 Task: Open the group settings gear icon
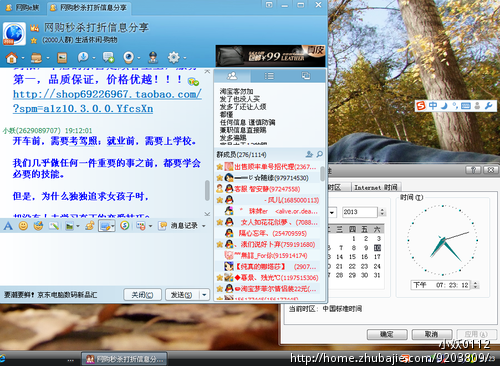click(173, 58)
